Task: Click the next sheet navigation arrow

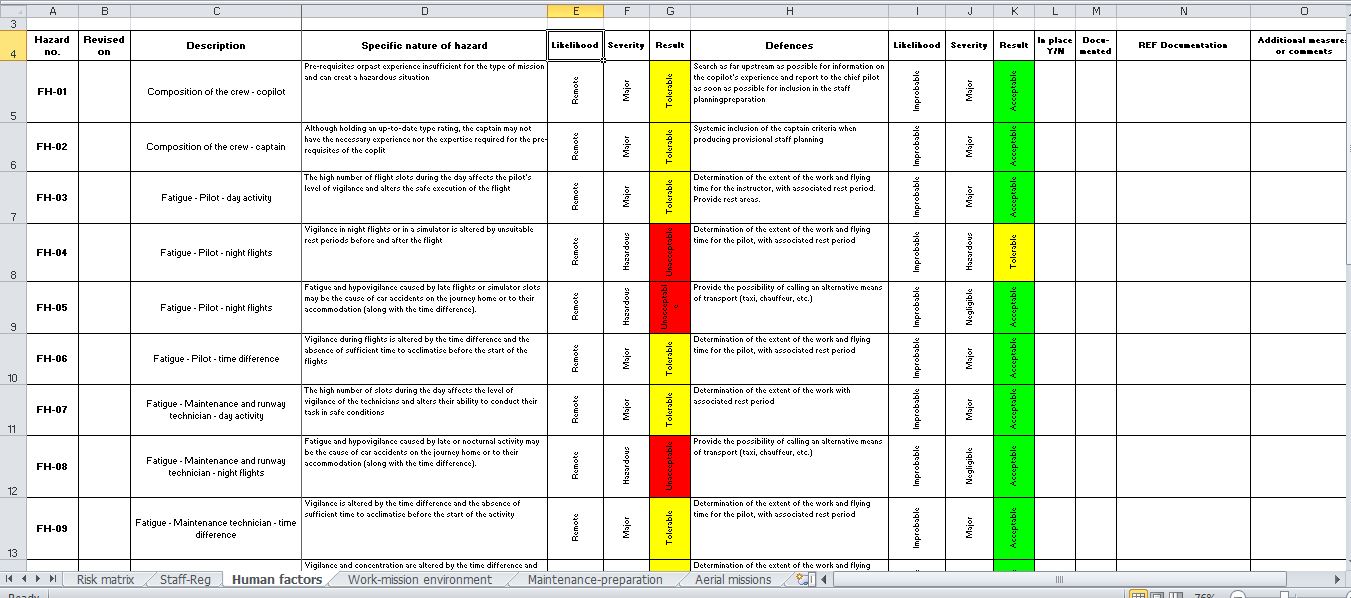Action: click(38, 579)
